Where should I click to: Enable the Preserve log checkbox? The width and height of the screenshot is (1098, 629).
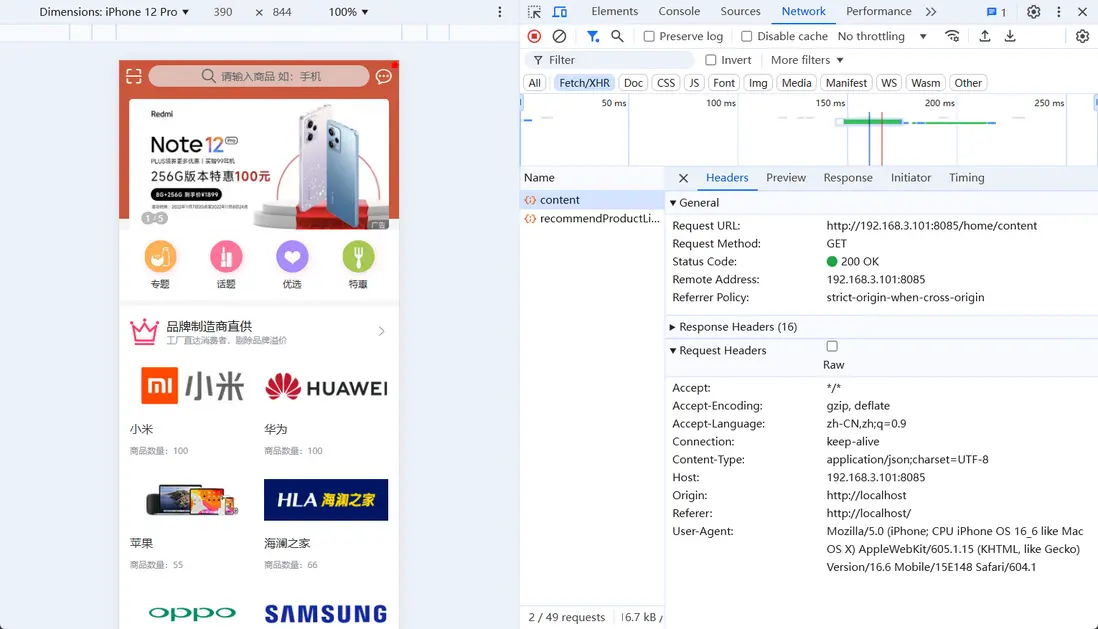click(649, 36)
